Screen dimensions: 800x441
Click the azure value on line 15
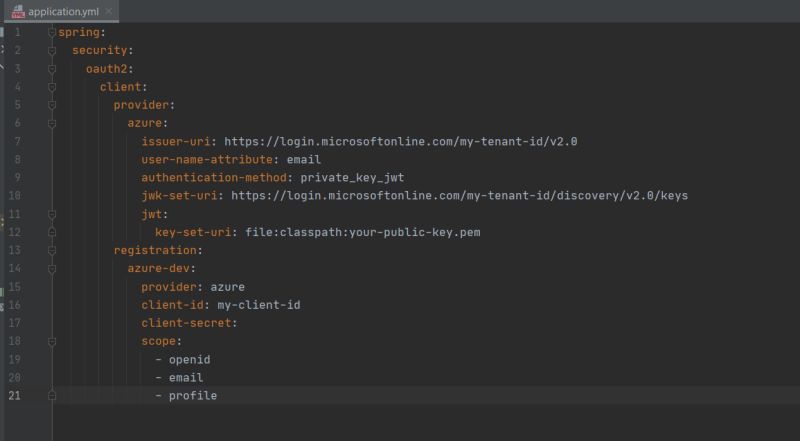click(228, 287)
